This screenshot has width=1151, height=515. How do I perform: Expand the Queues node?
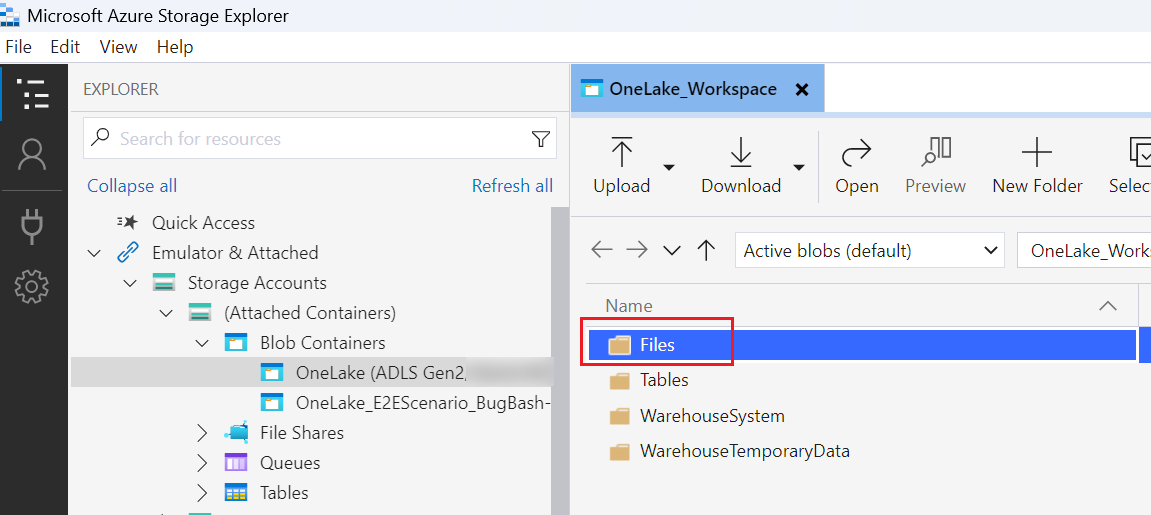coord(203,463)
